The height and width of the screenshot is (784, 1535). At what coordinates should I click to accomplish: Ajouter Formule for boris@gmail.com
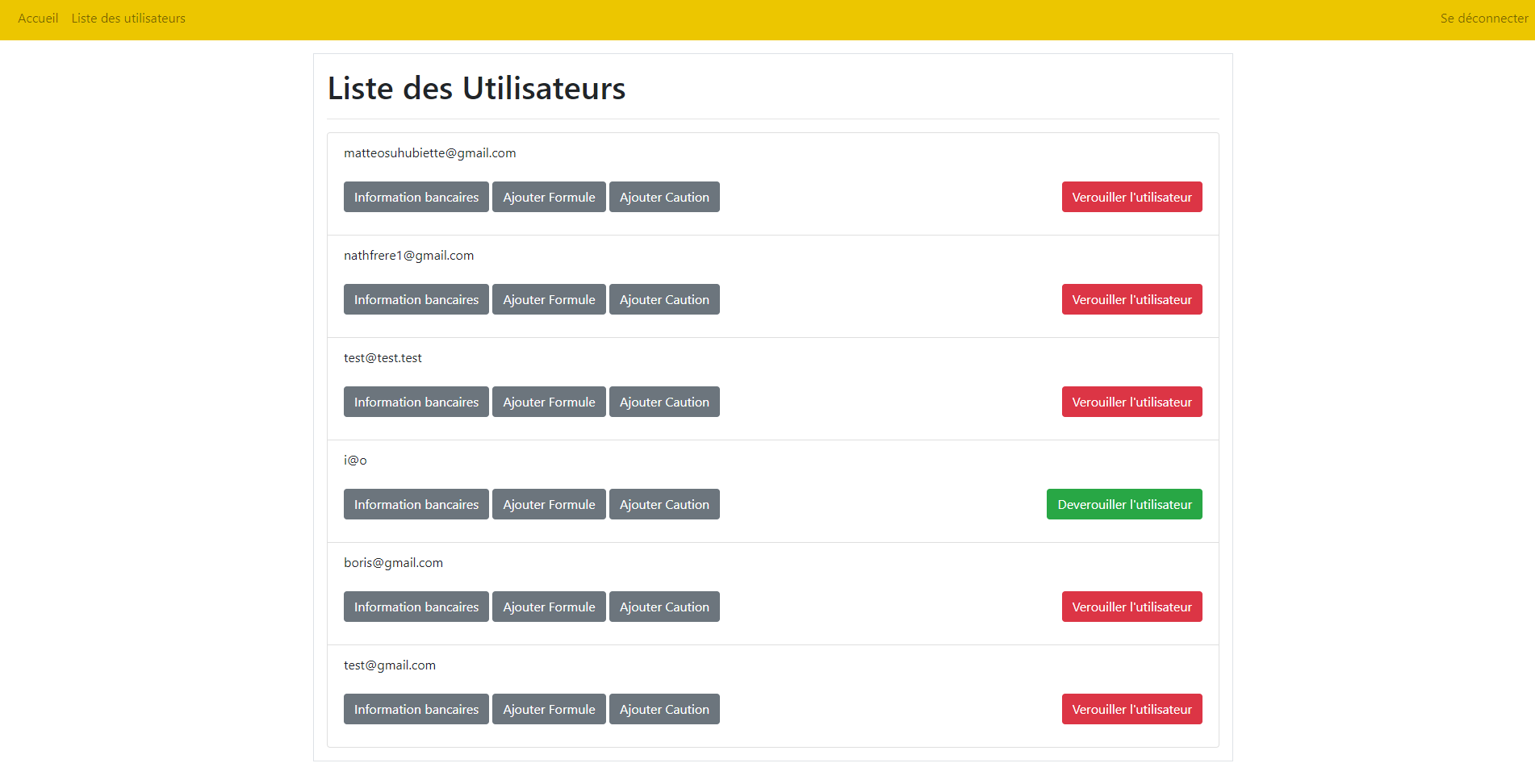pyautogui.click(x=549, y=607)
